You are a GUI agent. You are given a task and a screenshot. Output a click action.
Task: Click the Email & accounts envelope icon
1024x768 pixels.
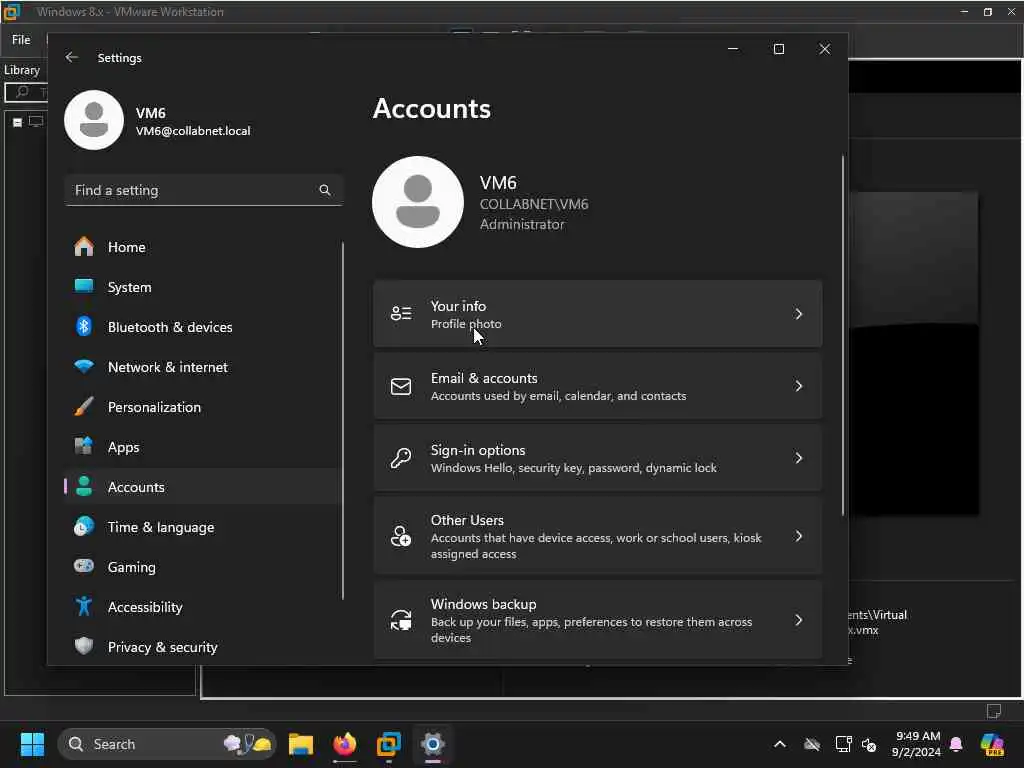(x=401, y=386)
